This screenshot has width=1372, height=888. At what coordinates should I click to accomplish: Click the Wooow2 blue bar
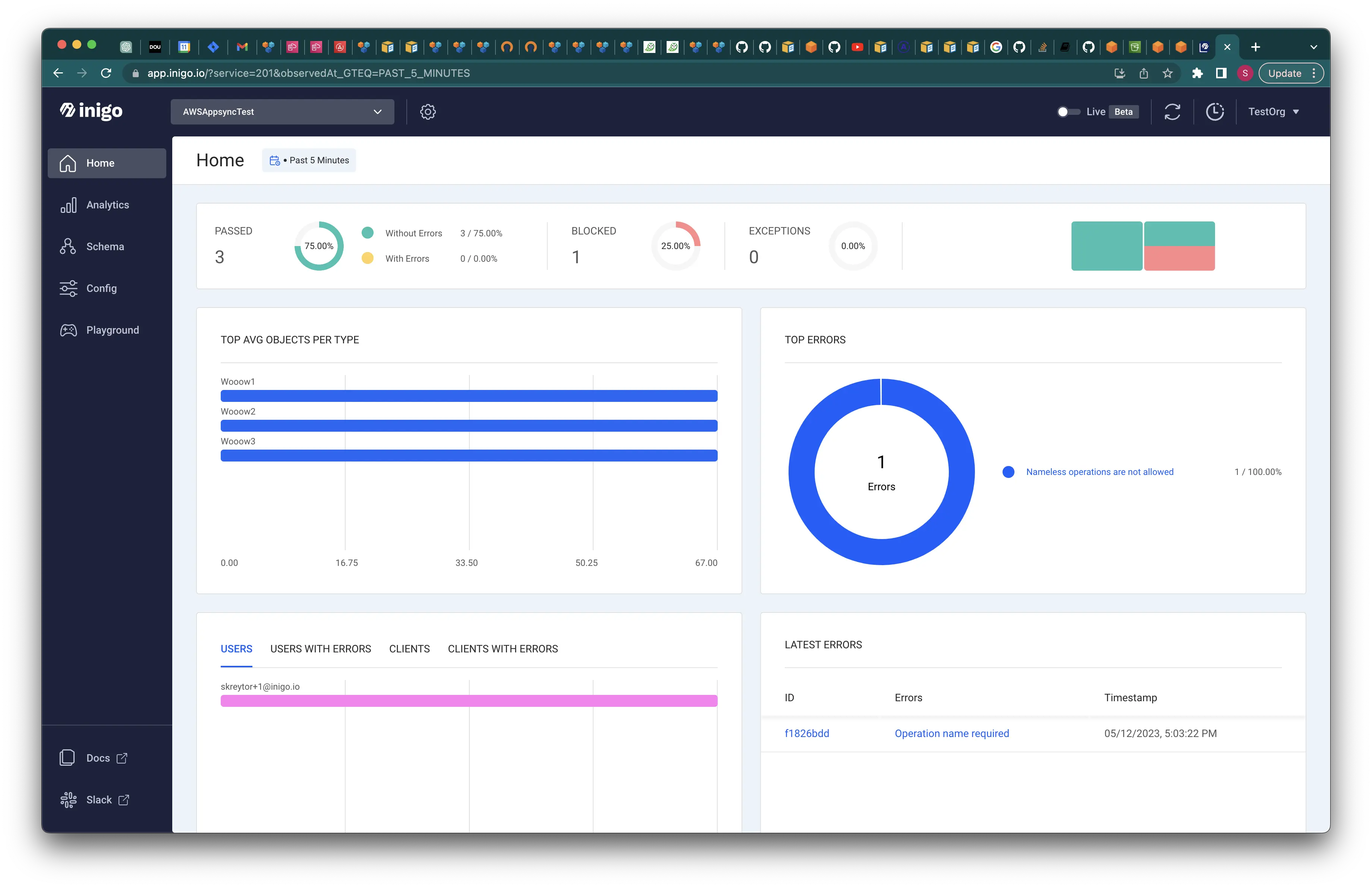click(469, 426)
